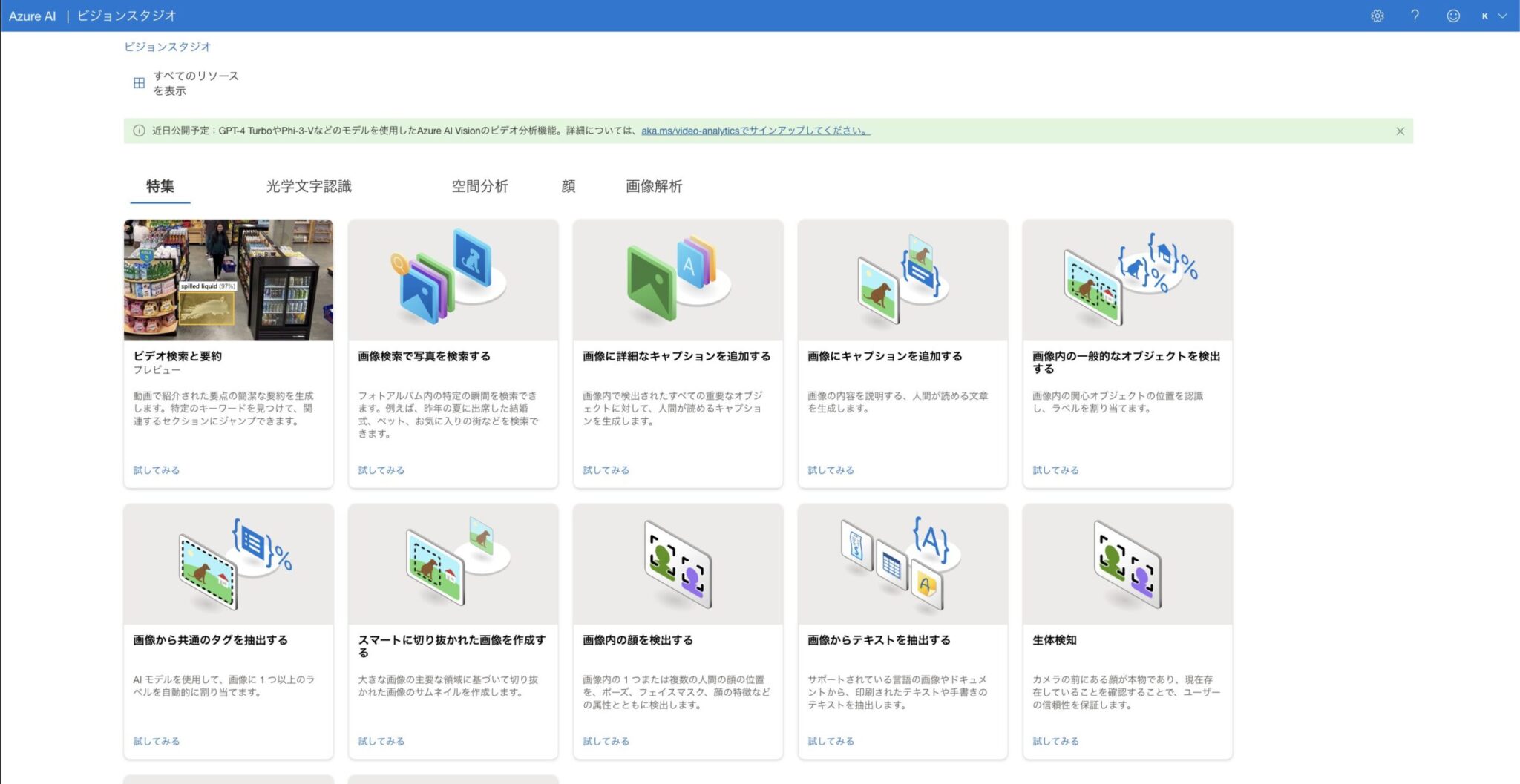Select the 顔 tab

568,186
